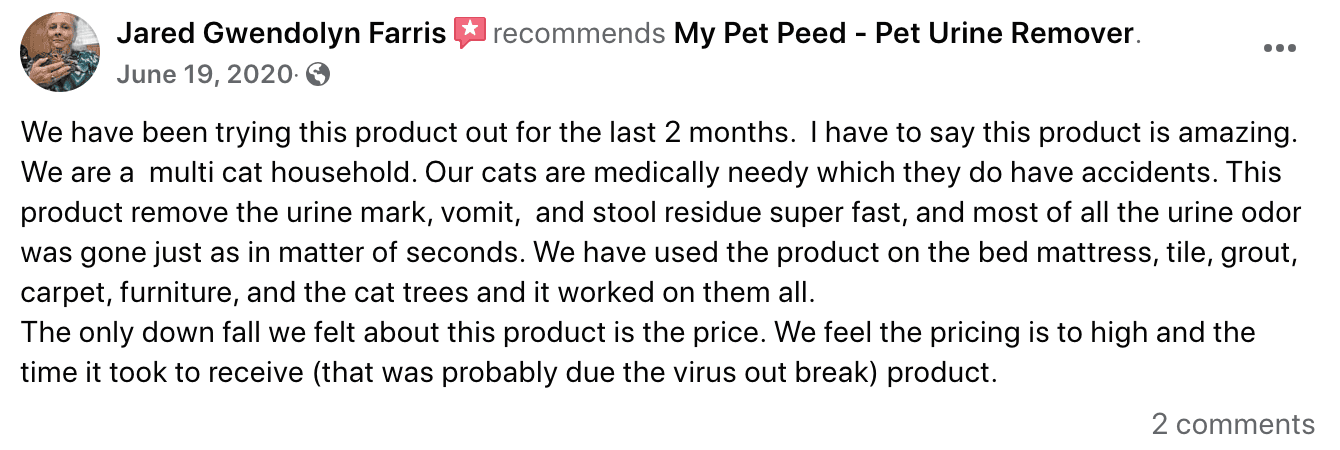Click the pink star recommendation badge

pos(469,33)
